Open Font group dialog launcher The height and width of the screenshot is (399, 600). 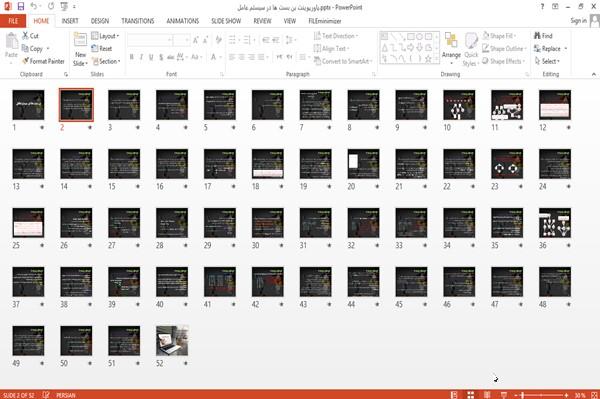[222, 75]
